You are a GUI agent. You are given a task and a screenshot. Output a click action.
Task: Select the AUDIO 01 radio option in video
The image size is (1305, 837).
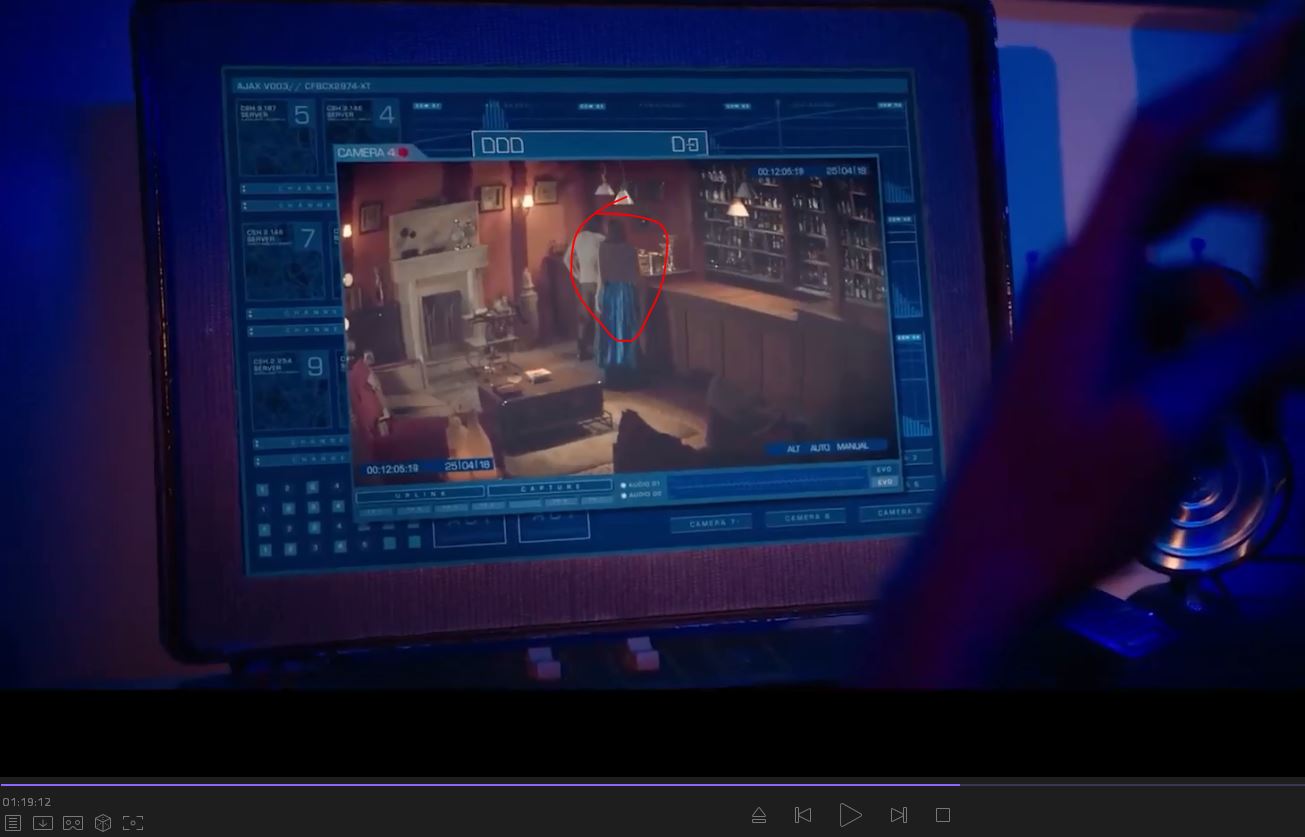coord(623,485)
